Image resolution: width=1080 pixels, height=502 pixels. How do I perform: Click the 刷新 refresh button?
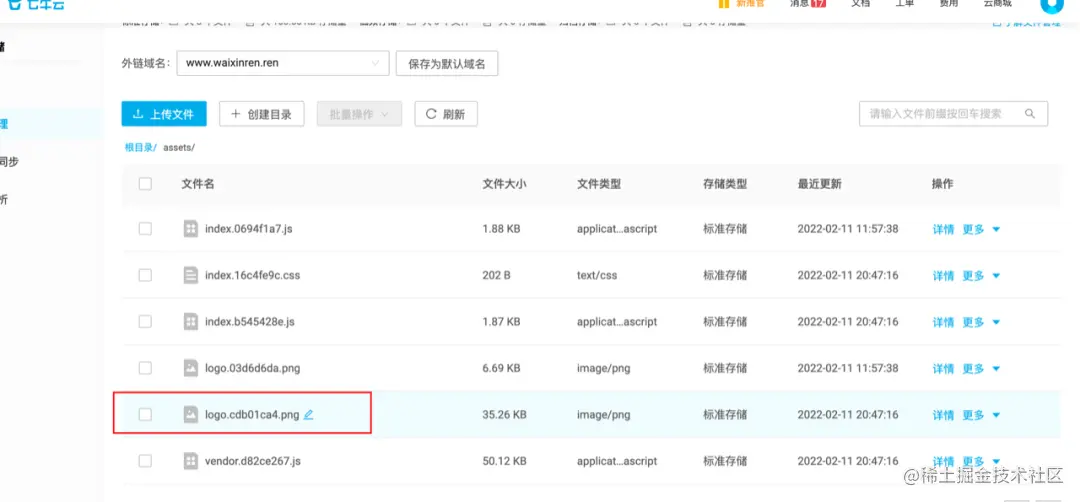click(446, 114)
